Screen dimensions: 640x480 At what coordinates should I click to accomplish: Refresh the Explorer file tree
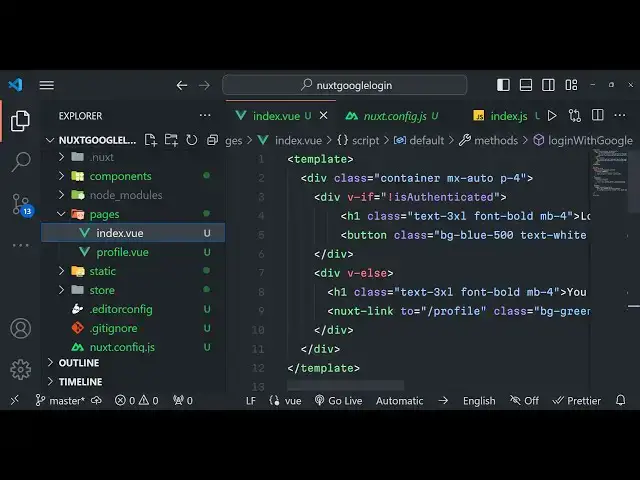click(x=191, y=140)
